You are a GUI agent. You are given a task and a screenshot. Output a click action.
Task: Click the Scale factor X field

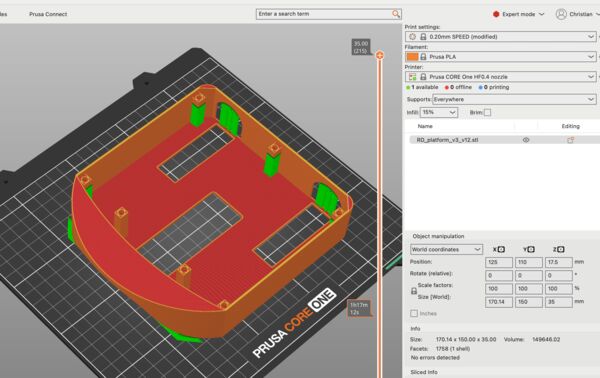point(499,288)
